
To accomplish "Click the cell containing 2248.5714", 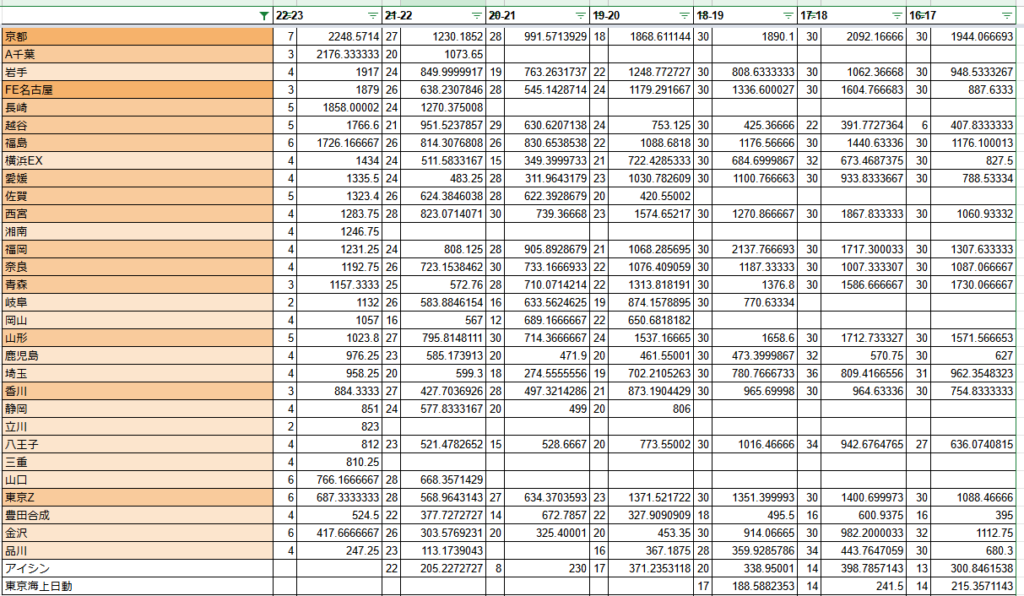I will point(340,36).
